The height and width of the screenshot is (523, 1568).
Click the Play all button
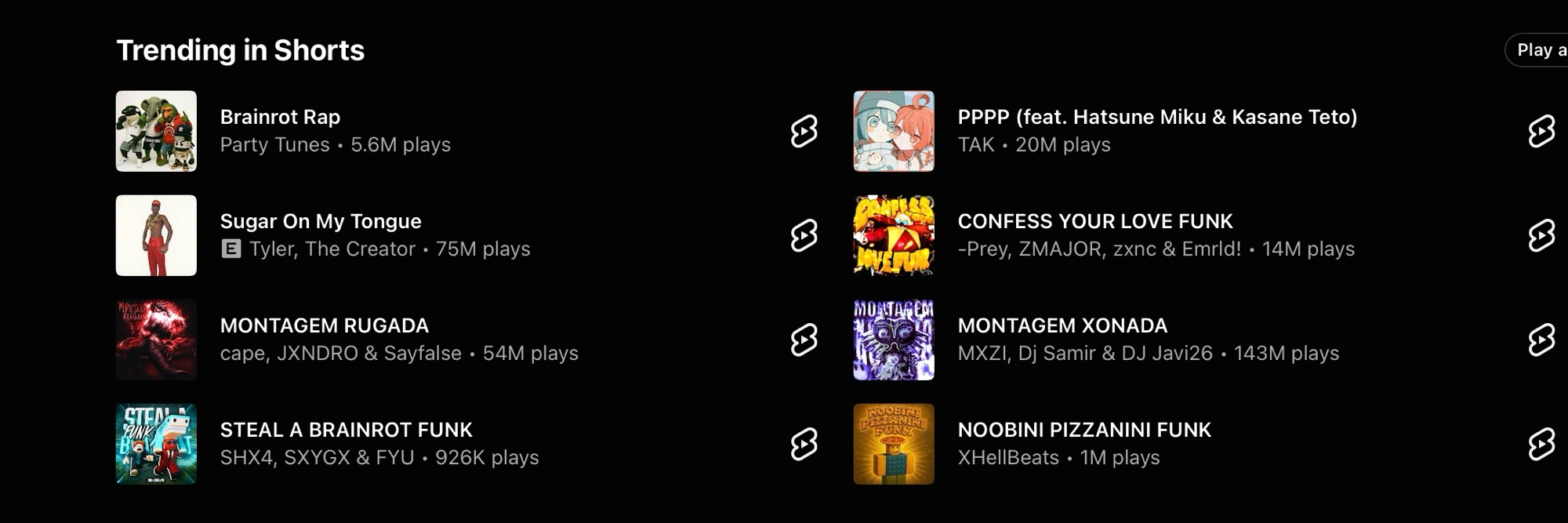pyautogui.click(x=1538, y=50)
